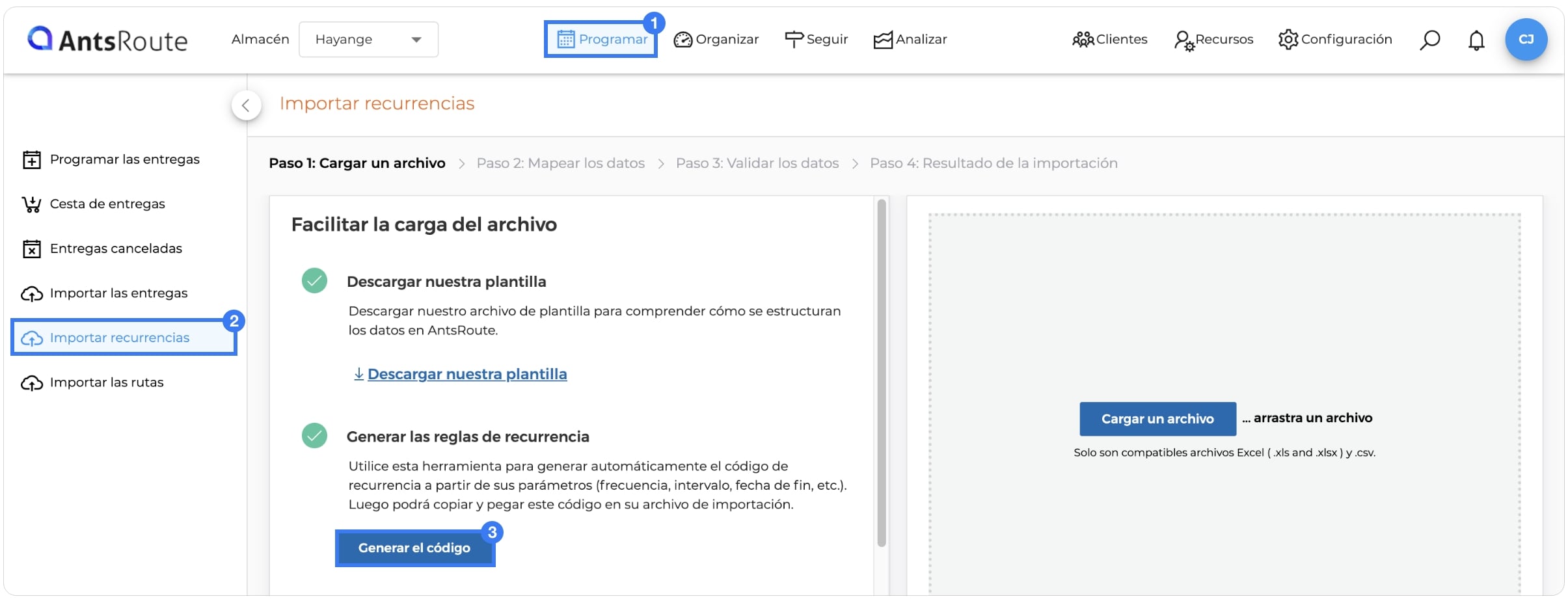The width and height of the screenshot is (1568, 601).
Task: Click the AntsRoute logo
Action: pyautogui.click(x=107, y=40)
